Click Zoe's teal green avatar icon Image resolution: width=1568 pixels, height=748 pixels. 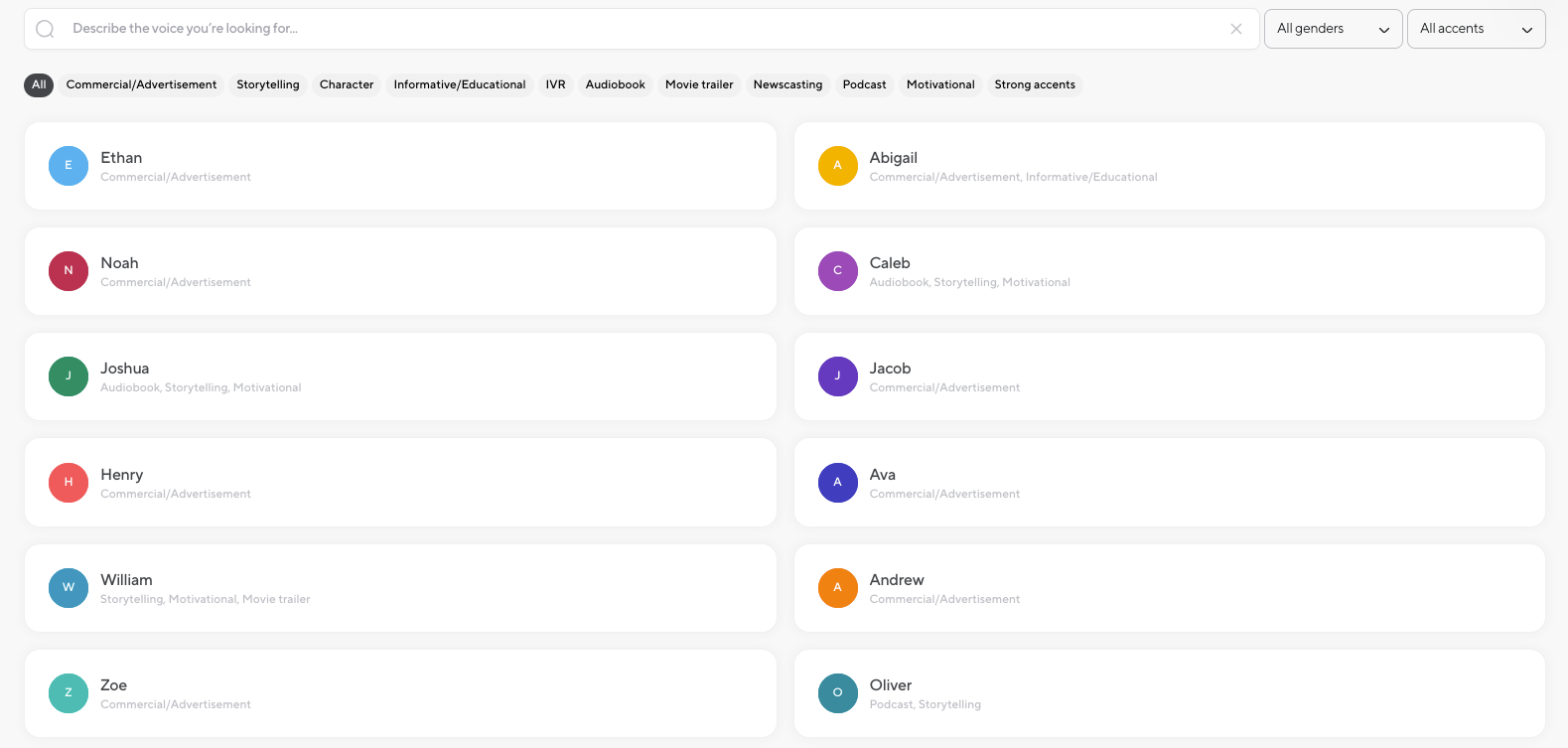click(x=69, y=693)
